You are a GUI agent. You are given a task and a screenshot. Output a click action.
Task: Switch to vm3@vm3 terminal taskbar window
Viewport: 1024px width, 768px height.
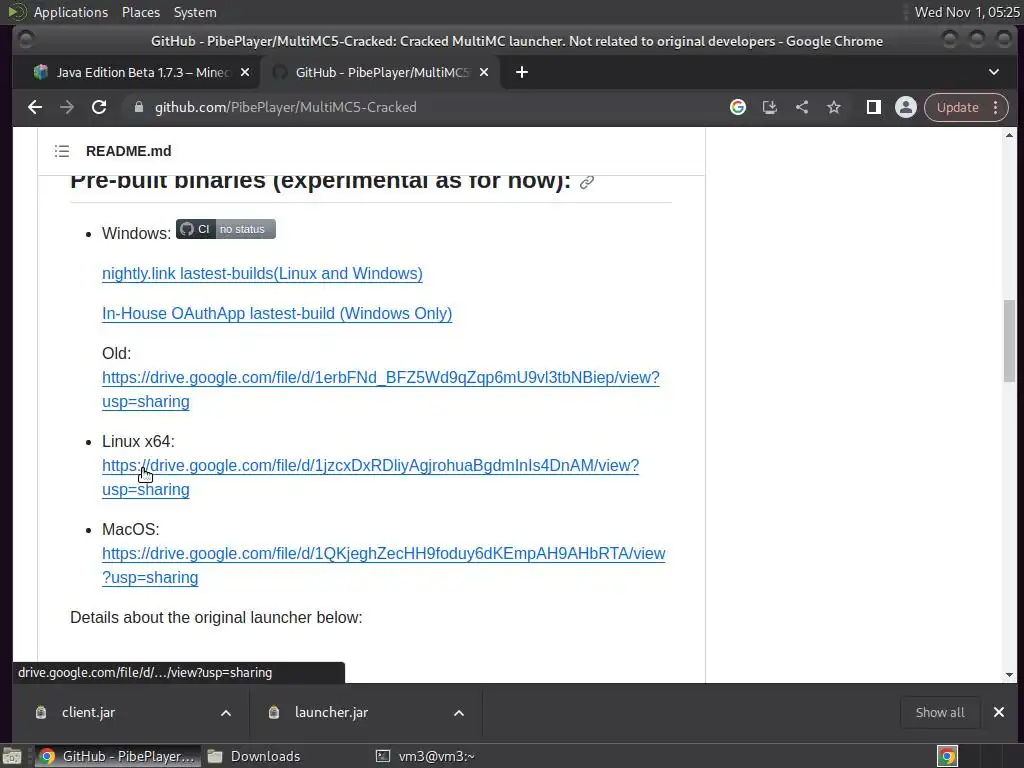(x=424, y=756)
